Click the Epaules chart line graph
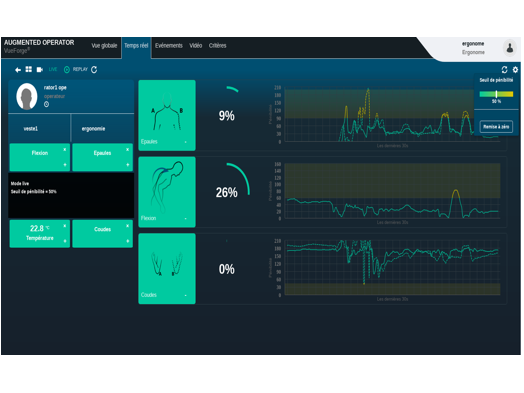The width and height of the screenshot is (524, 393). click(x=392, y=114)
